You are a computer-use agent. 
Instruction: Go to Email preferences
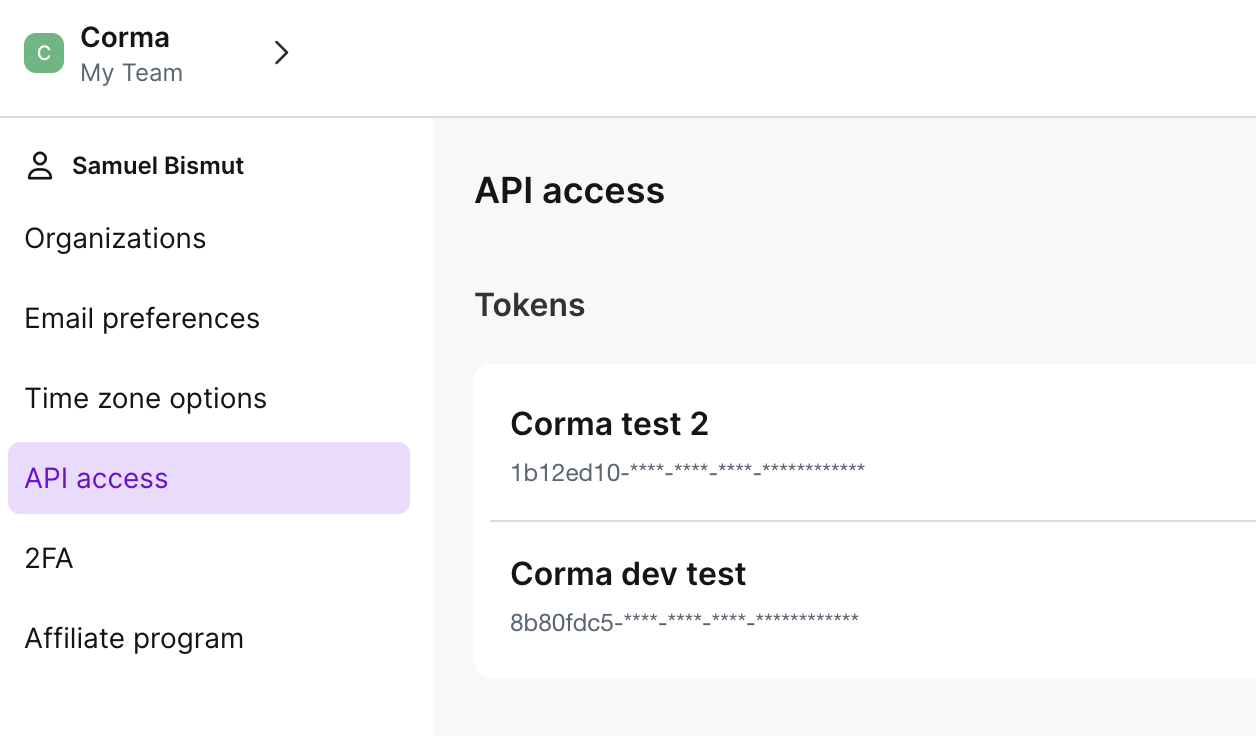(142, 319)
